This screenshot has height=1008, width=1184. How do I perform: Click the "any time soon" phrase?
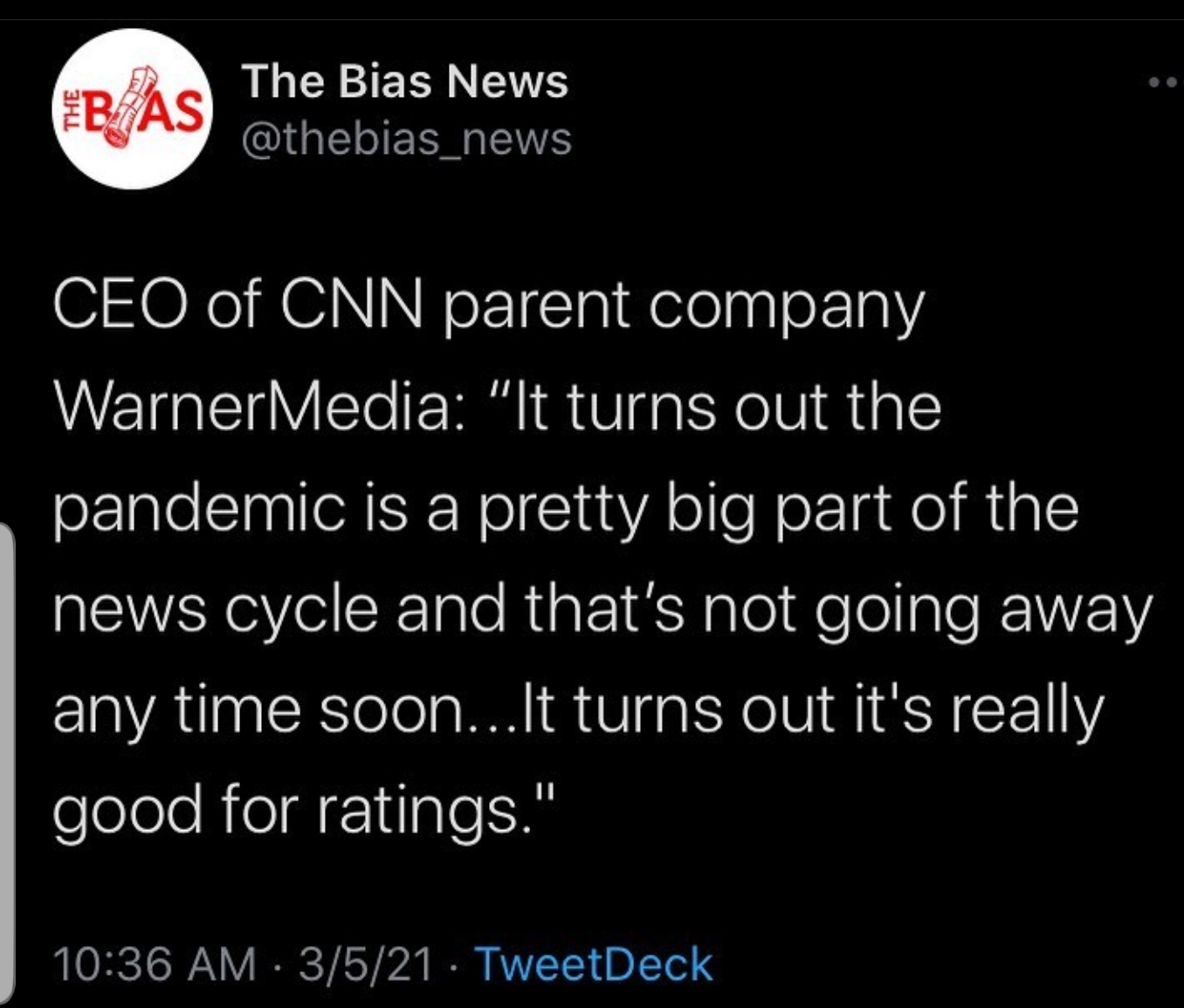[261, 710]
